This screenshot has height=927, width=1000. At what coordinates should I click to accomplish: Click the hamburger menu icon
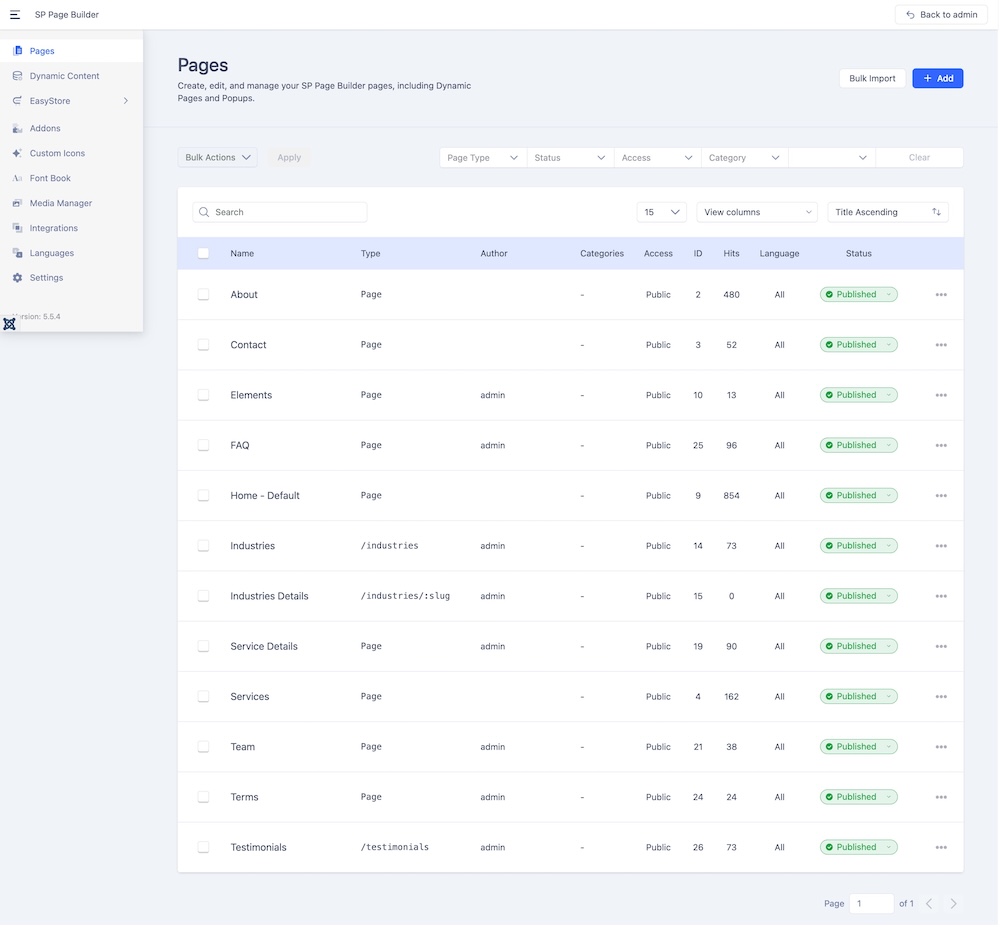[15, 15]
